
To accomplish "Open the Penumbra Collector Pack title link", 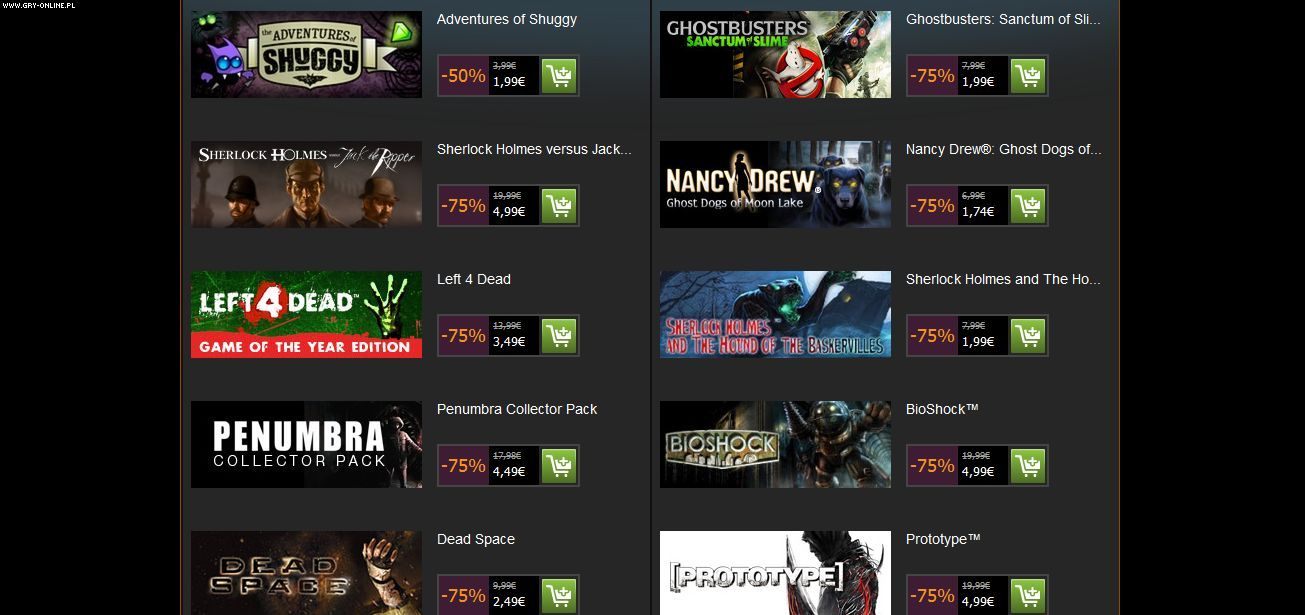I will (x=517, y=409).
